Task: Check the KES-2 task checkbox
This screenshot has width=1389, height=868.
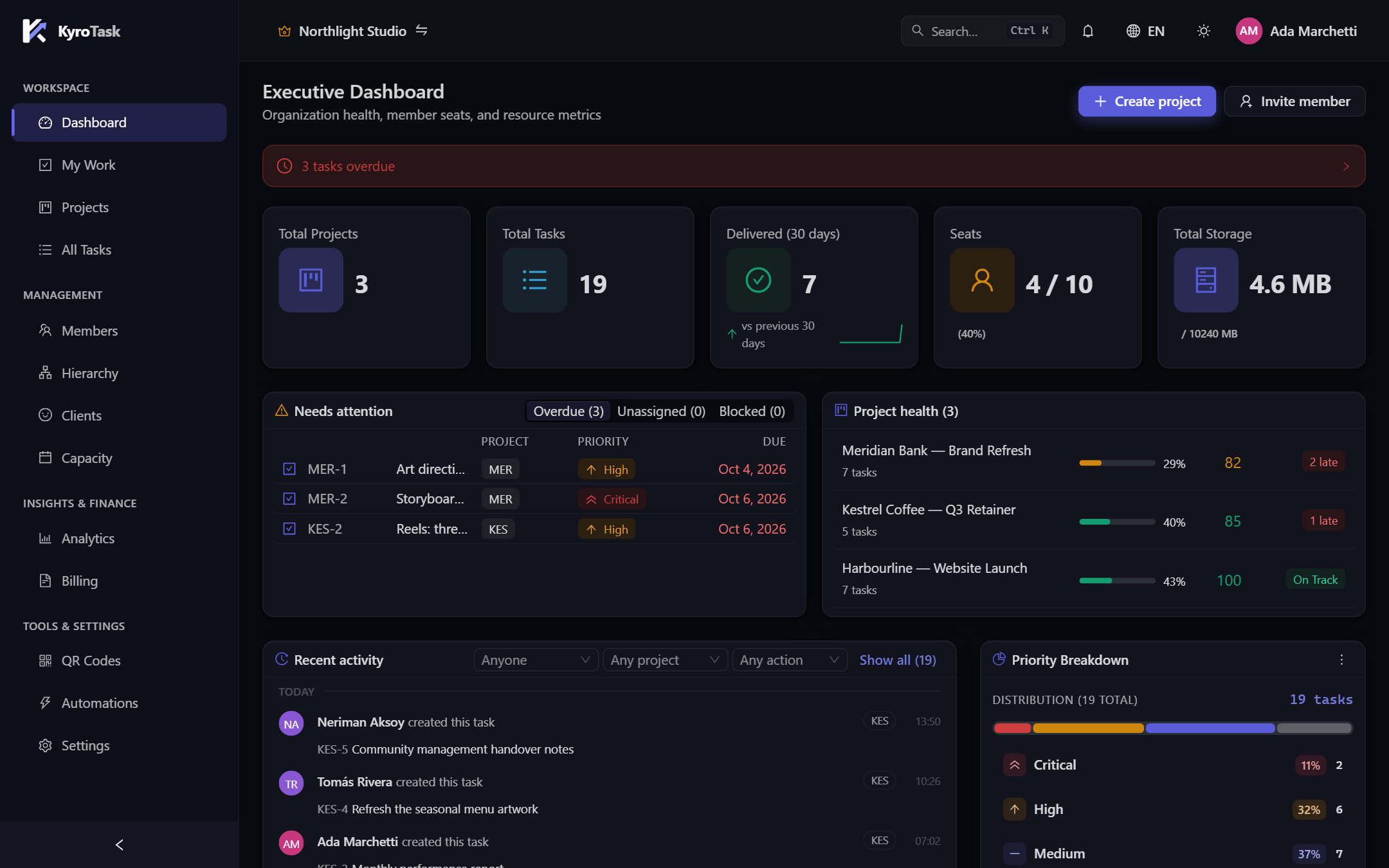Action: pyautogui.click(x=289, y=529)
